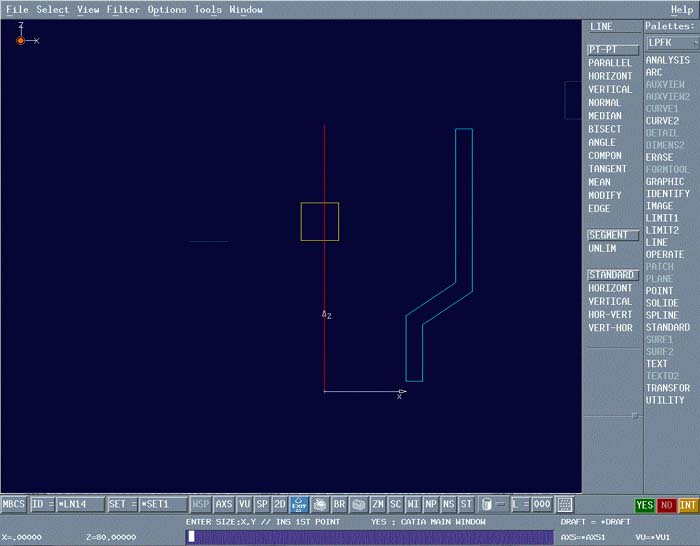
Task: Click the WI window button
Action: [413, 504]
